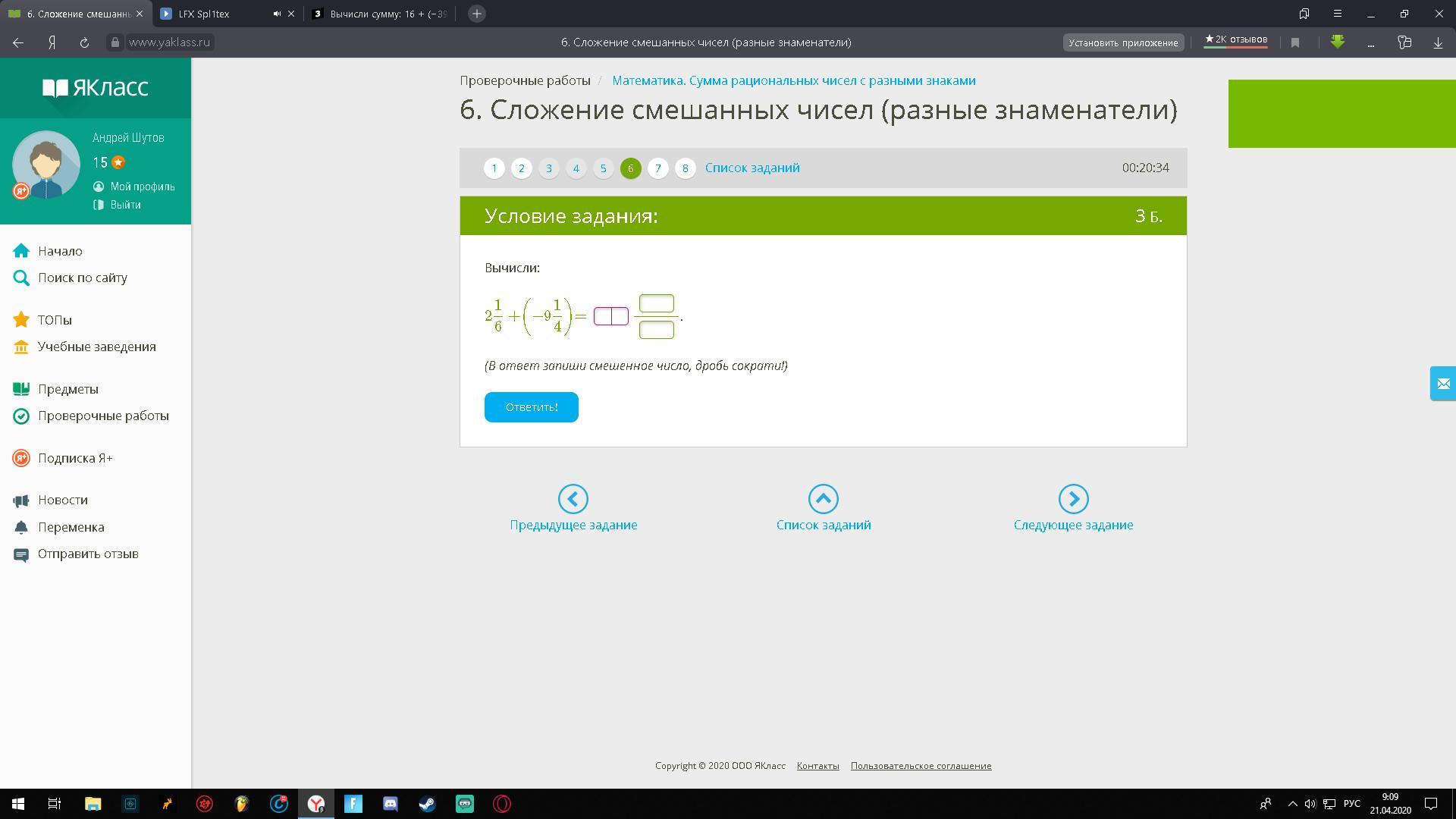Screen dimensions: 1456x819
Task: Click the next task arrow icon
Action: pos(1073,499)
